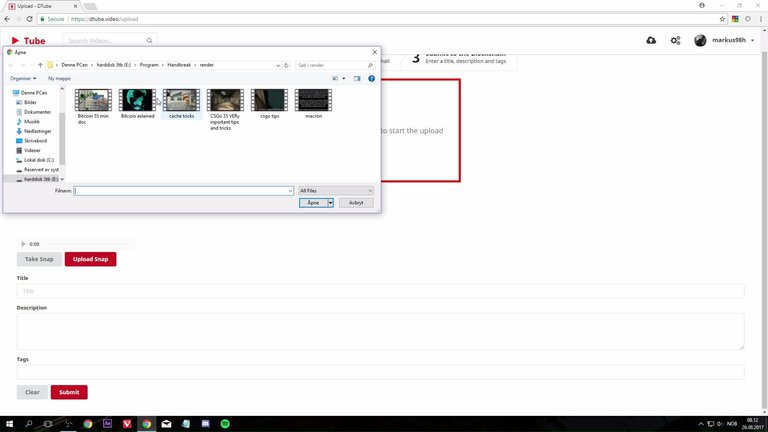Go up one folder level in dialog
The image size is (768, 432).
pos(40,65)
